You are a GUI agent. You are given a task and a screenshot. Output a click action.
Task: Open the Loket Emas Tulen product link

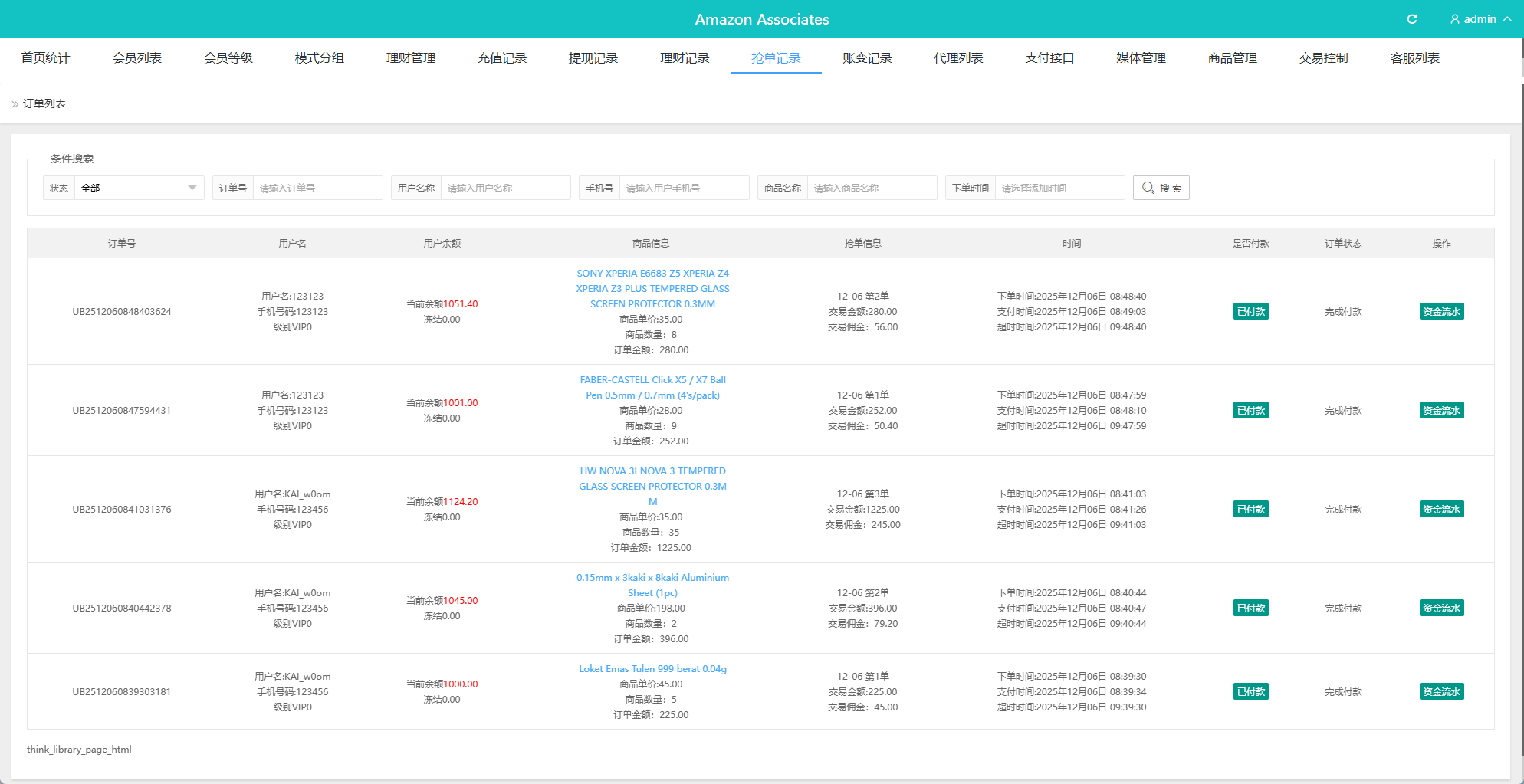tap(652, 669)
